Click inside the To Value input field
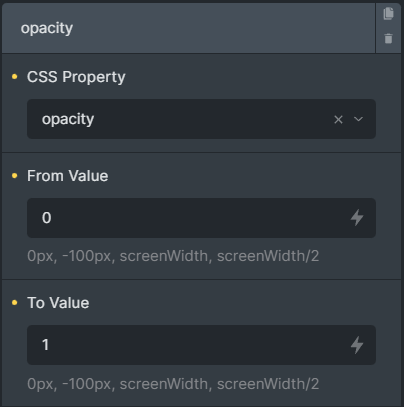404x407 pixels. [201, 345]
